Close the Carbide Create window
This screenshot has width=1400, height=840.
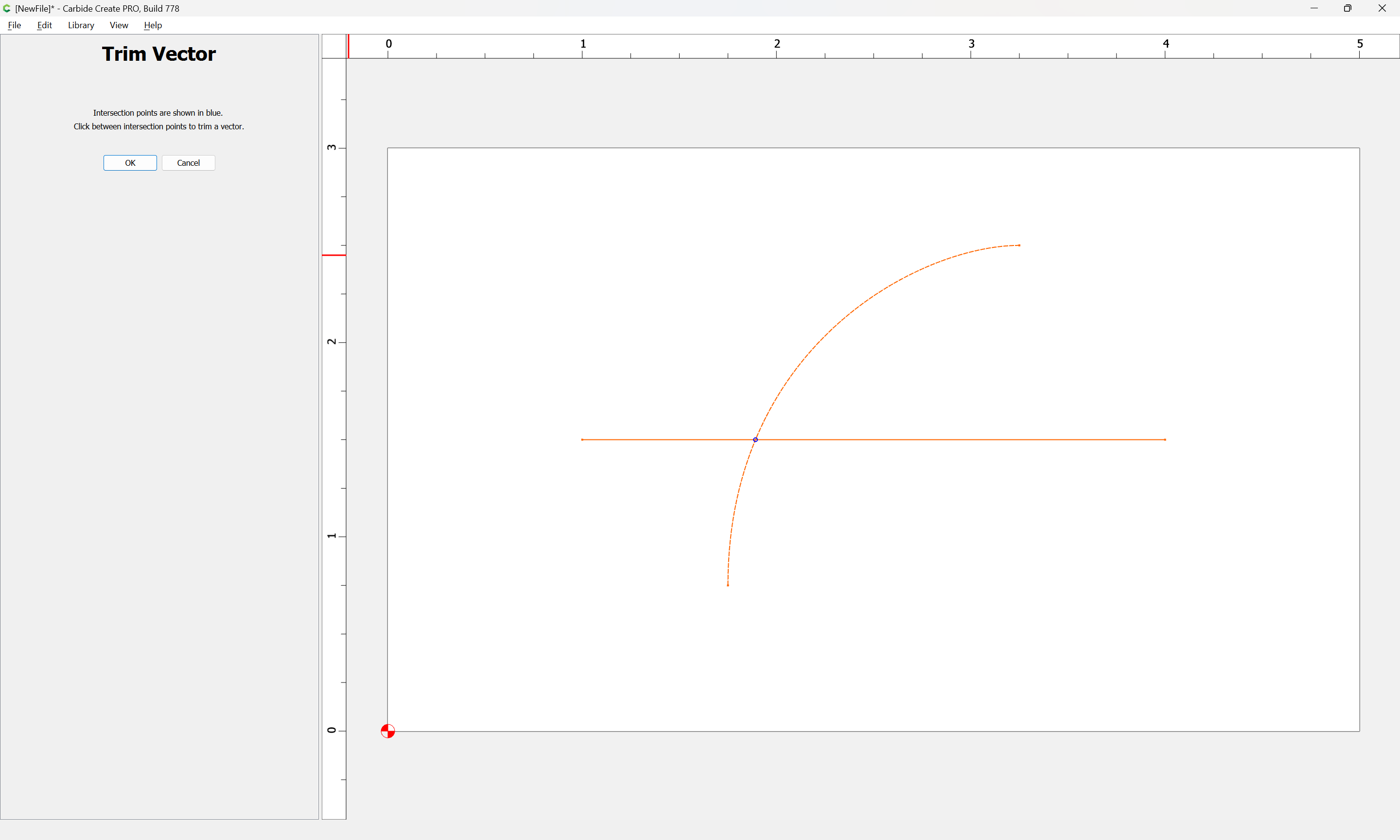click(1382, 8)
